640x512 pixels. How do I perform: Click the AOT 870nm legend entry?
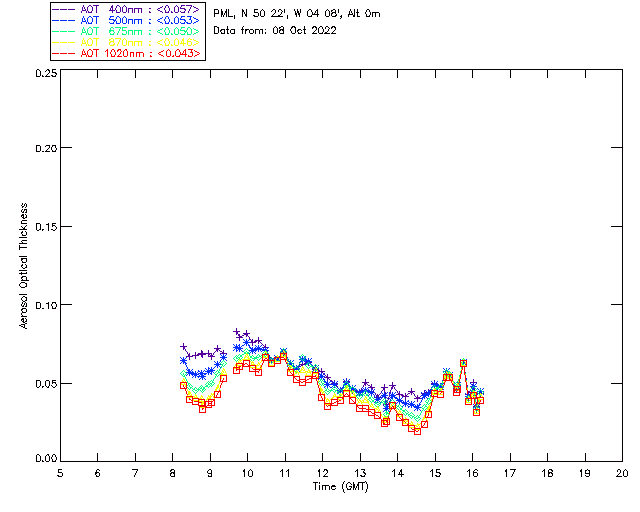pyautogui.click(x=126, y=42)
